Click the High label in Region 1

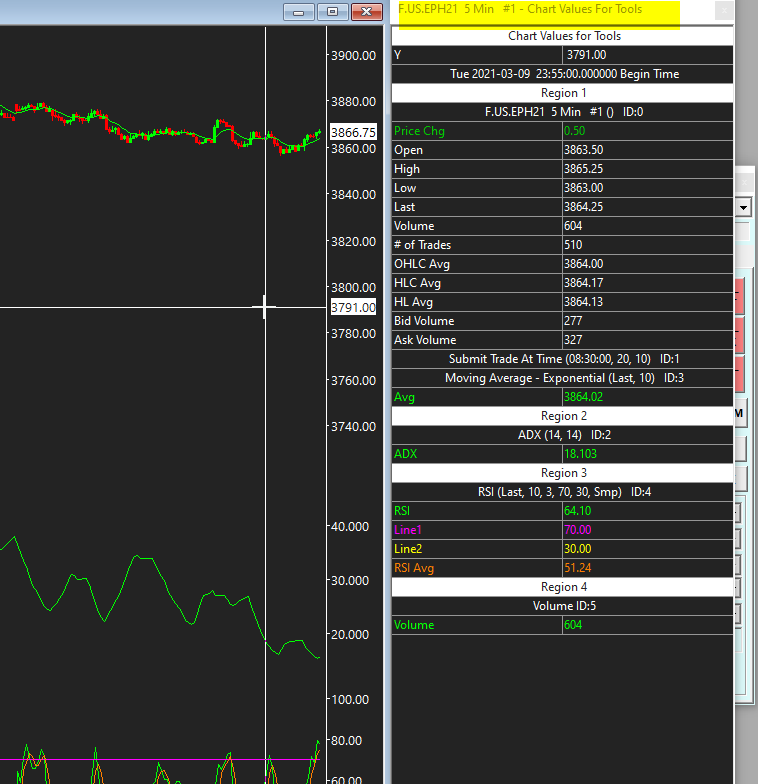(x=406, y=169)
